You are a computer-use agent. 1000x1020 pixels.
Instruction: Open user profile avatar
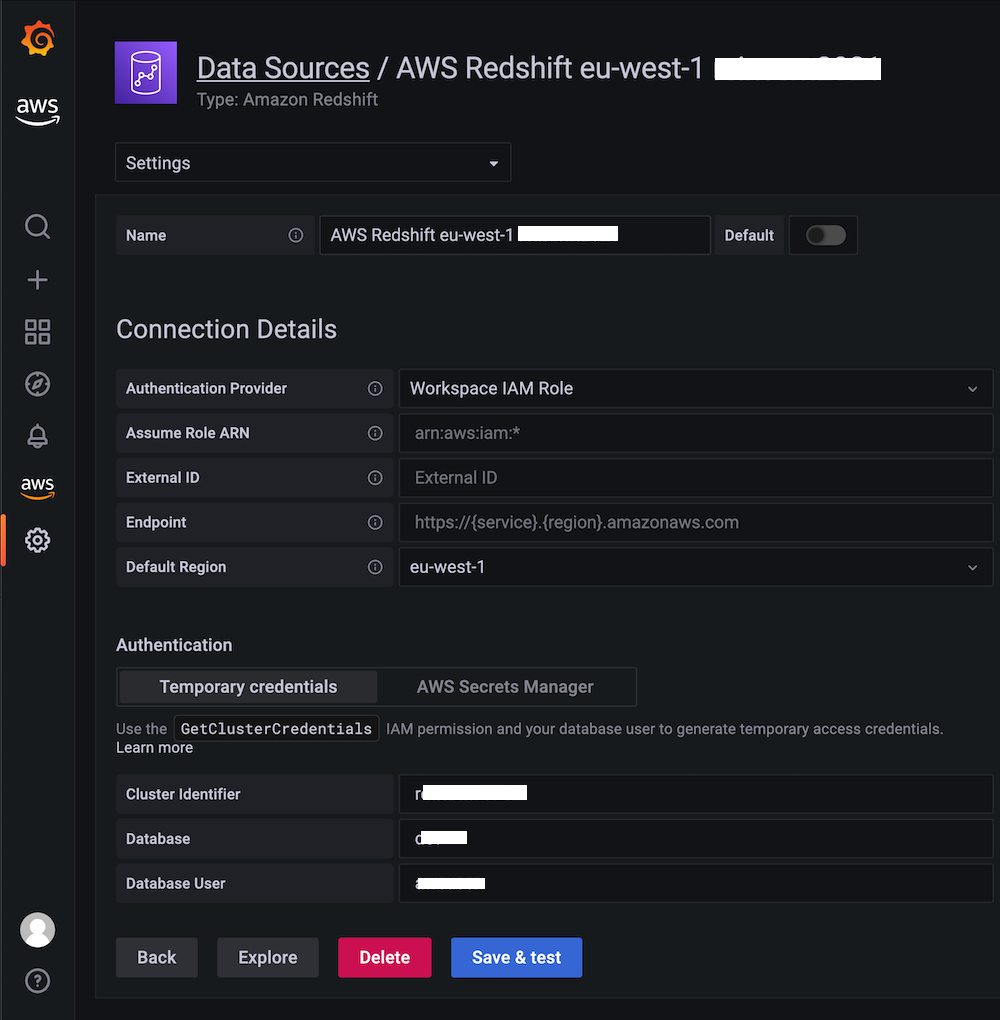[38, 930]
